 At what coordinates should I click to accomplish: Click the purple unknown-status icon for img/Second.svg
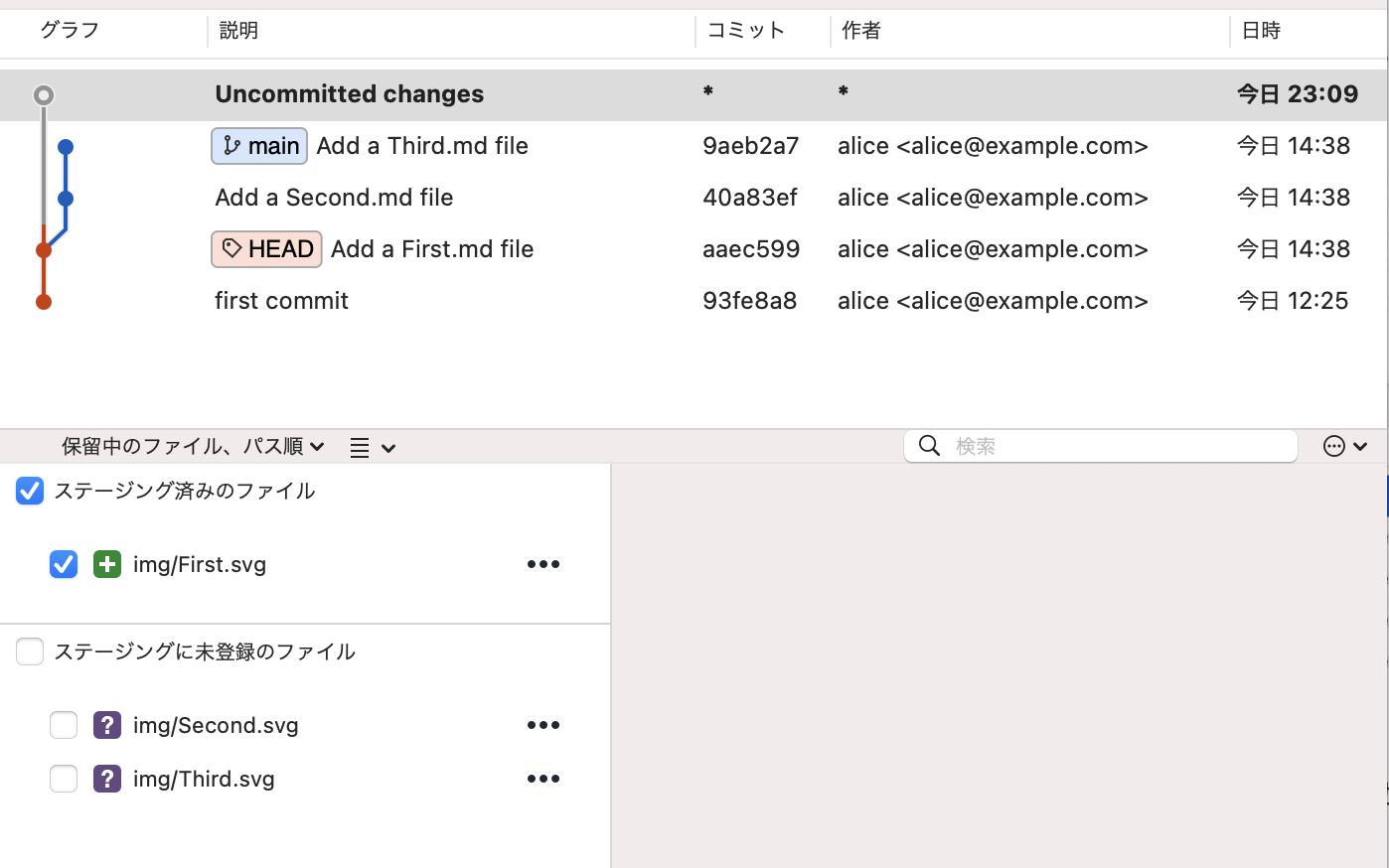[x=107, y=725]
